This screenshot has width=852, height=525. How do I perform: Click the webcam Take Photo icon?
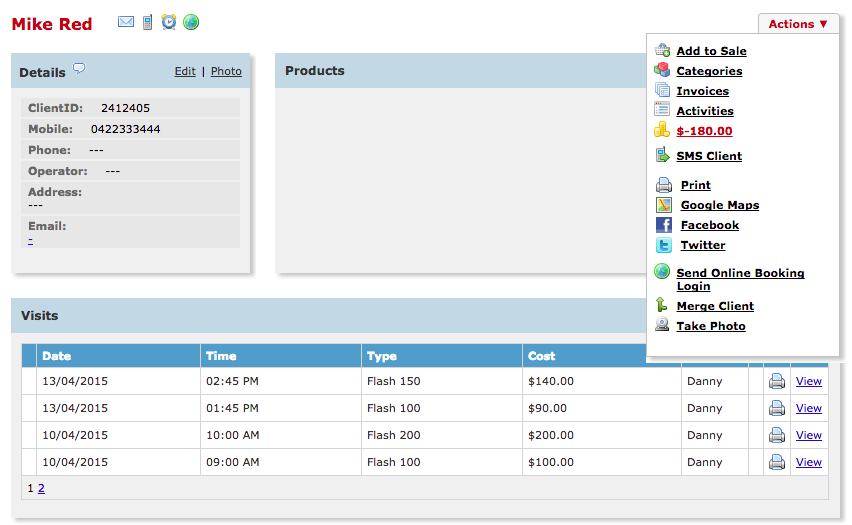point(662,324)
